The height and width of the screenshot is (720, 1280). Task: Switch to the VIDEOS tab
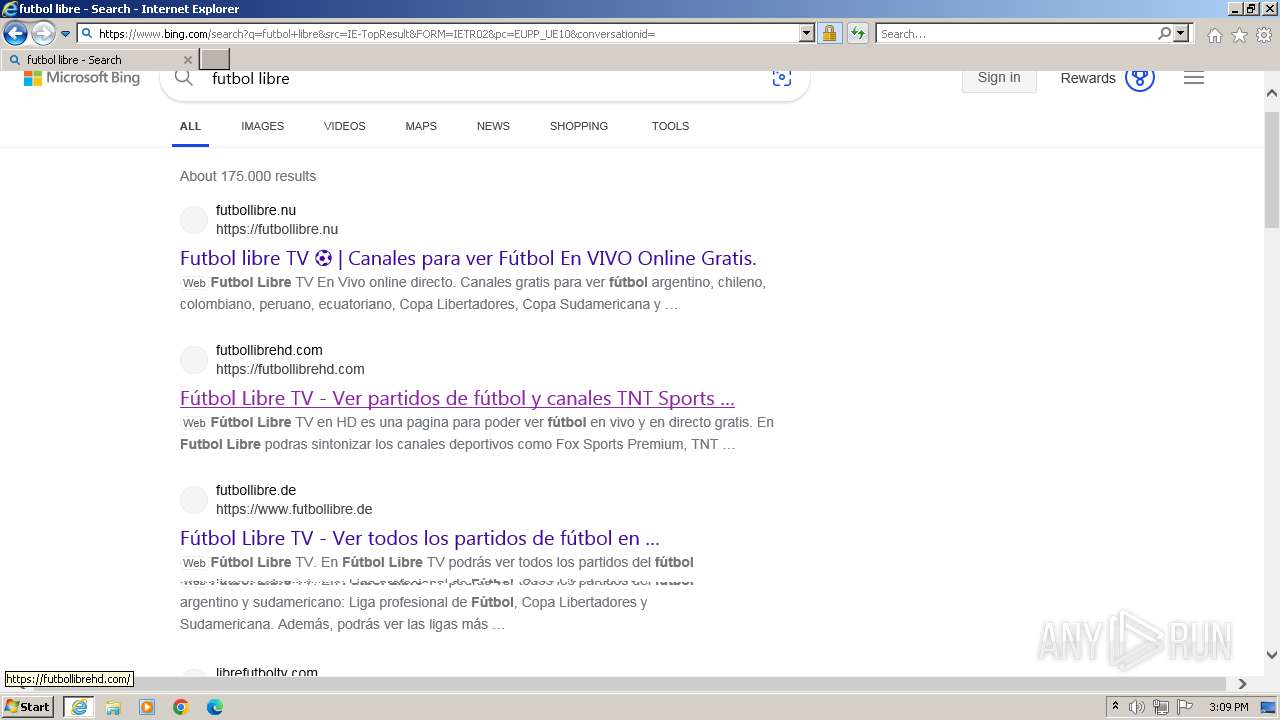pyautogui.click(x=345, y=126)
